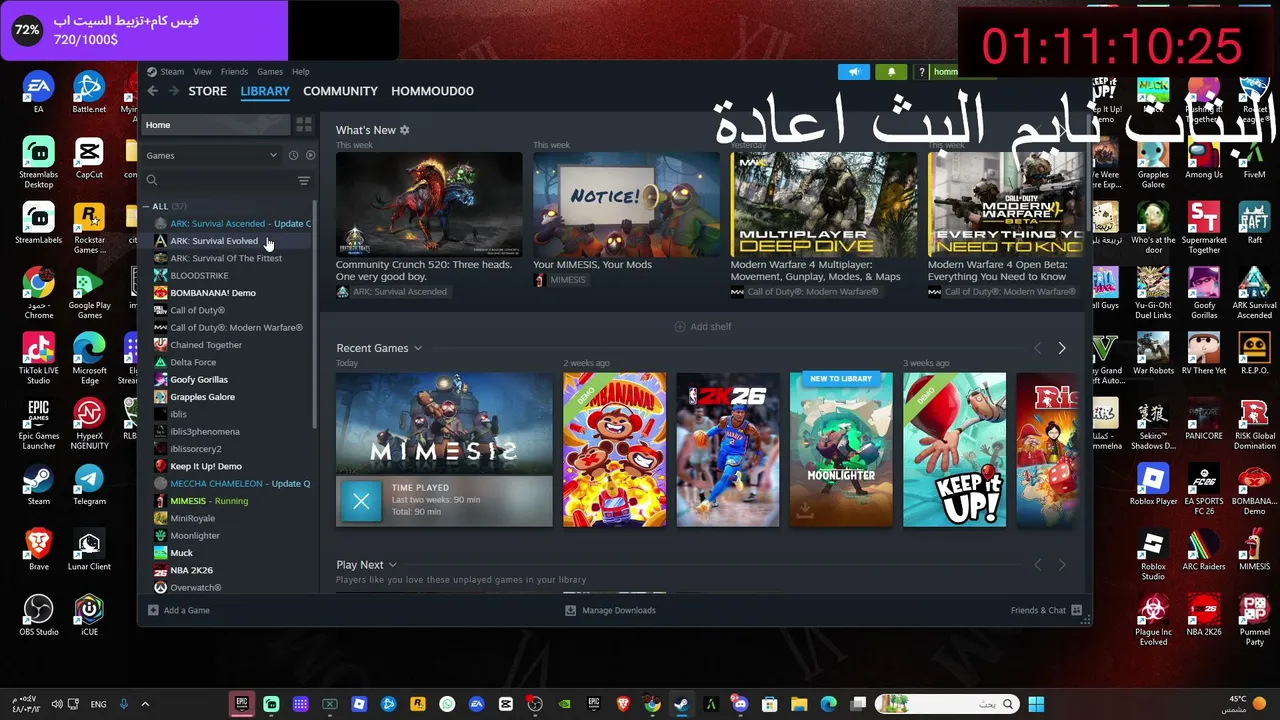Toggle microphone icon in system tray
The width and height of the screenshot is (1280, 720).
[x=125, y=704]
